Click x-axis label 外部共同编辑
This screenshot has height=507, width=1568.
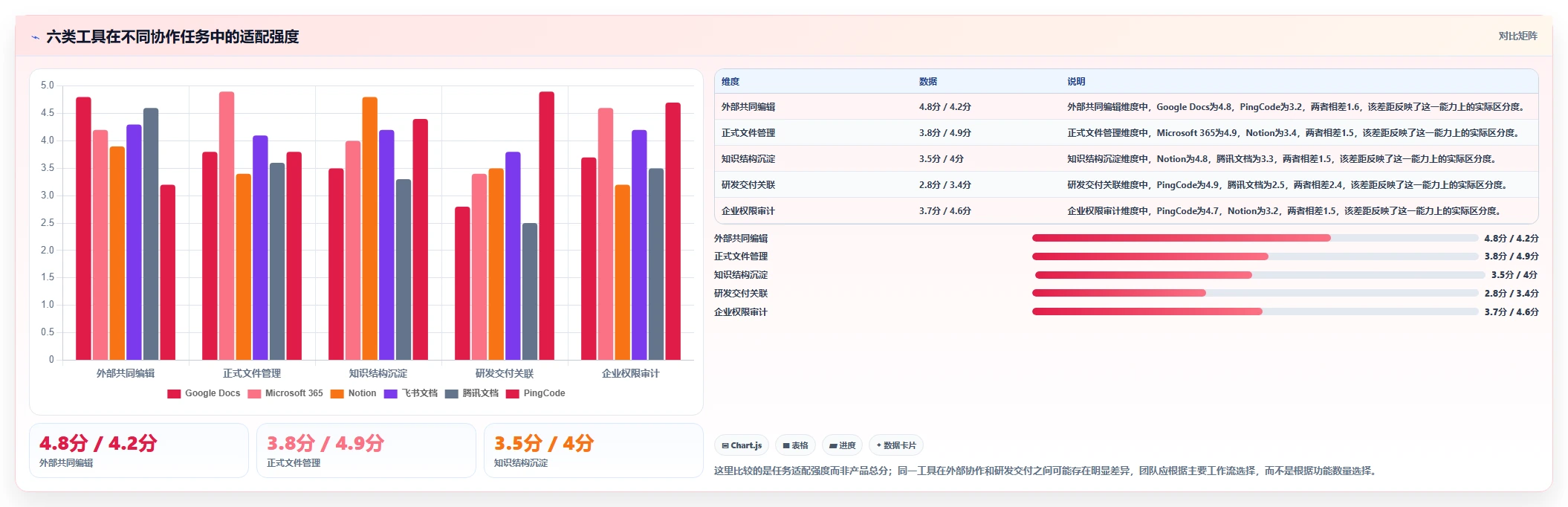tap(126, 374)
